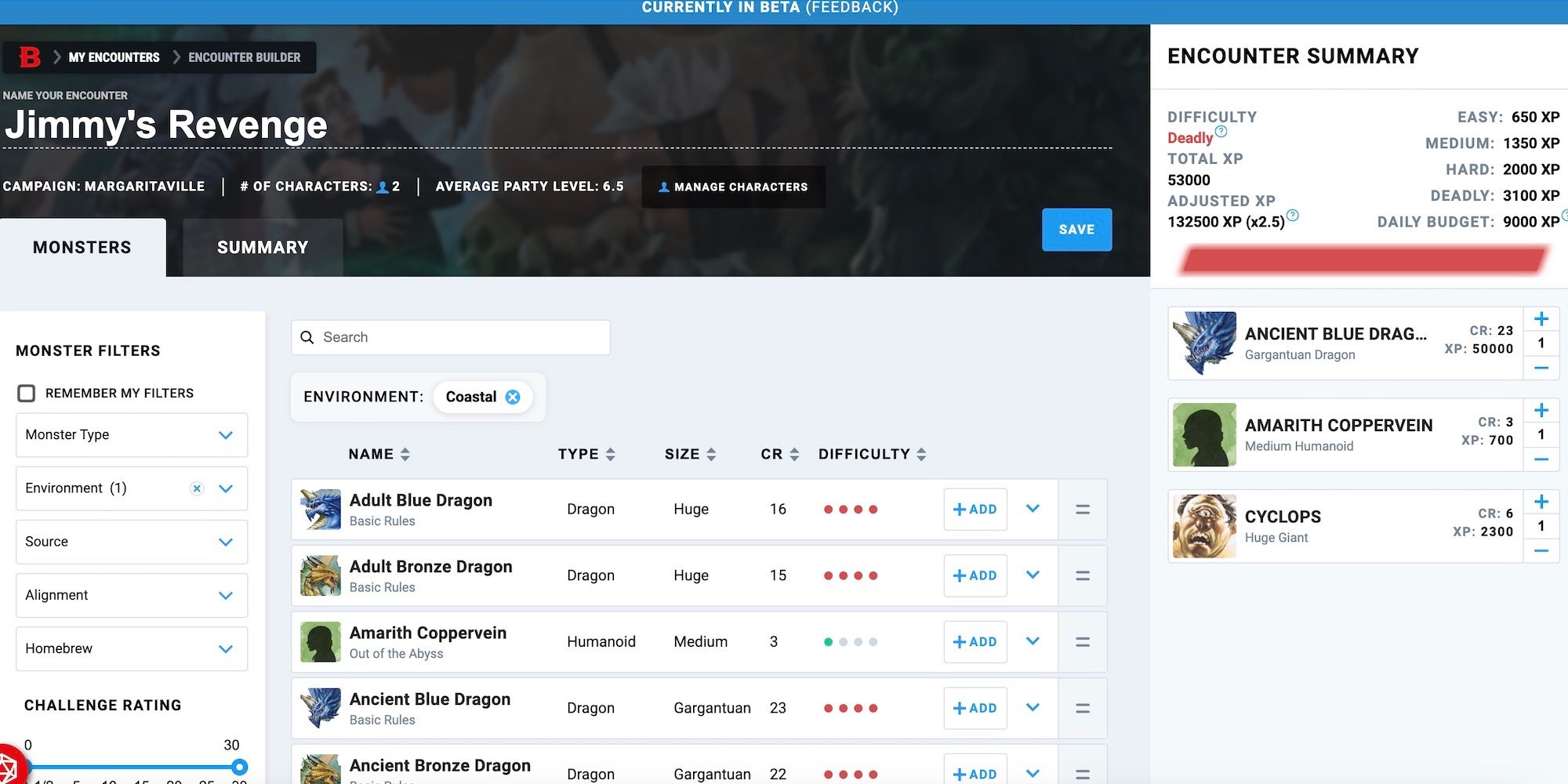This screenshot has height=784, width=1568.
Task: Expand Adult Bronze Dragon details chevron
Action: pyautogui.click(x=1033, y=575)
